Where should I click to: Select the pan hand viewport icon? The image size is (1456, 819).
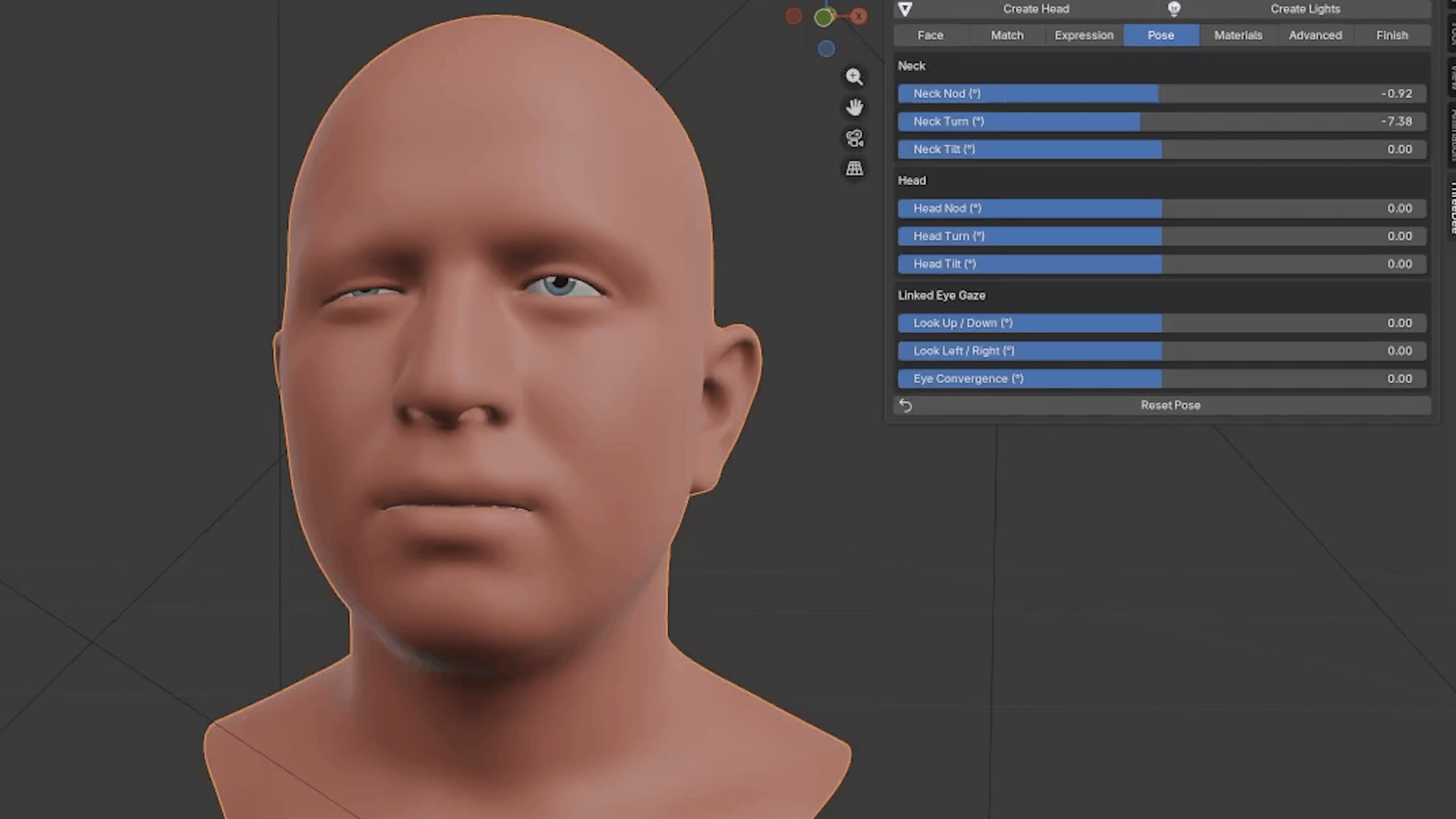click(855, 107)
